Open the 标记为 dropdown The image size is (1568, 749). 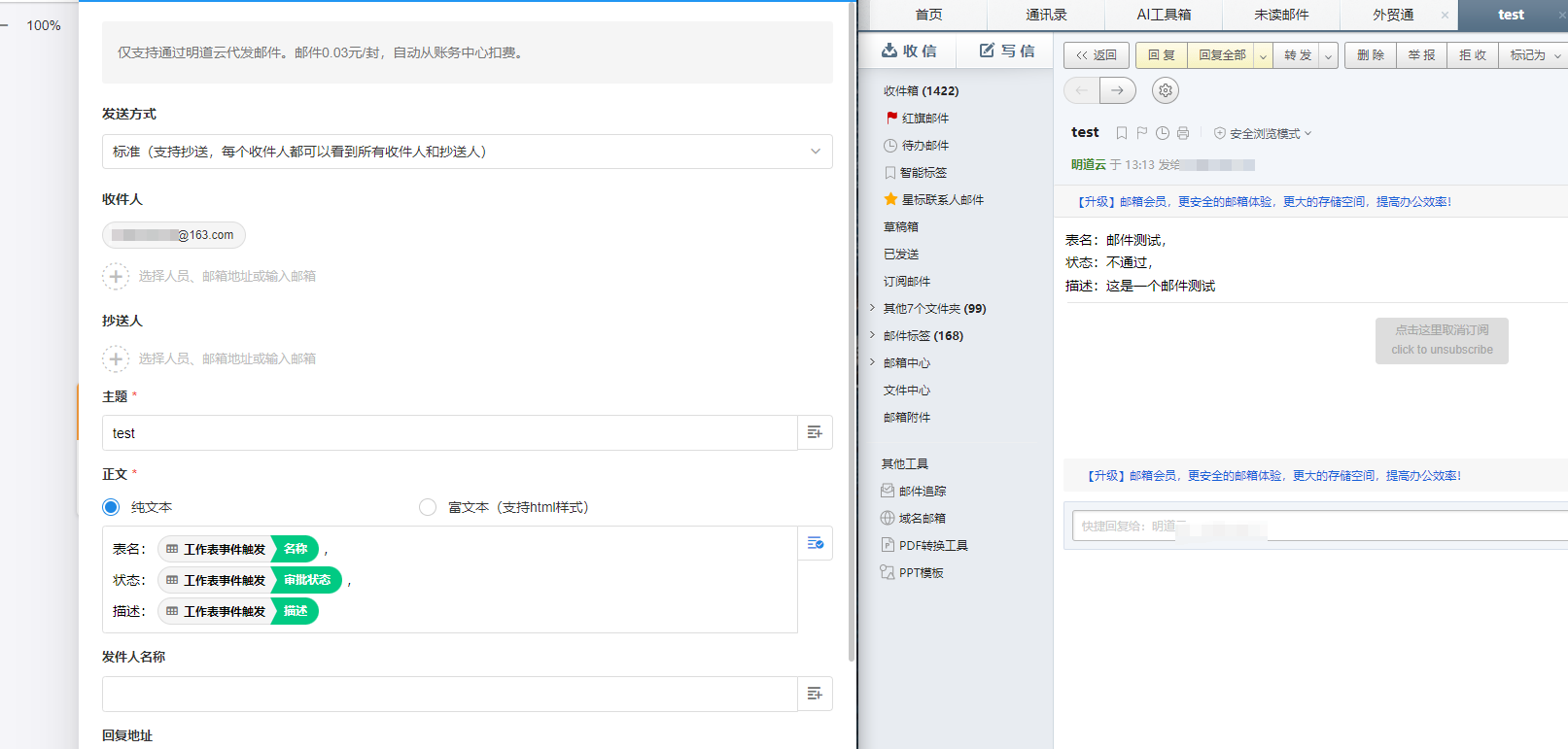[1534, 55]
